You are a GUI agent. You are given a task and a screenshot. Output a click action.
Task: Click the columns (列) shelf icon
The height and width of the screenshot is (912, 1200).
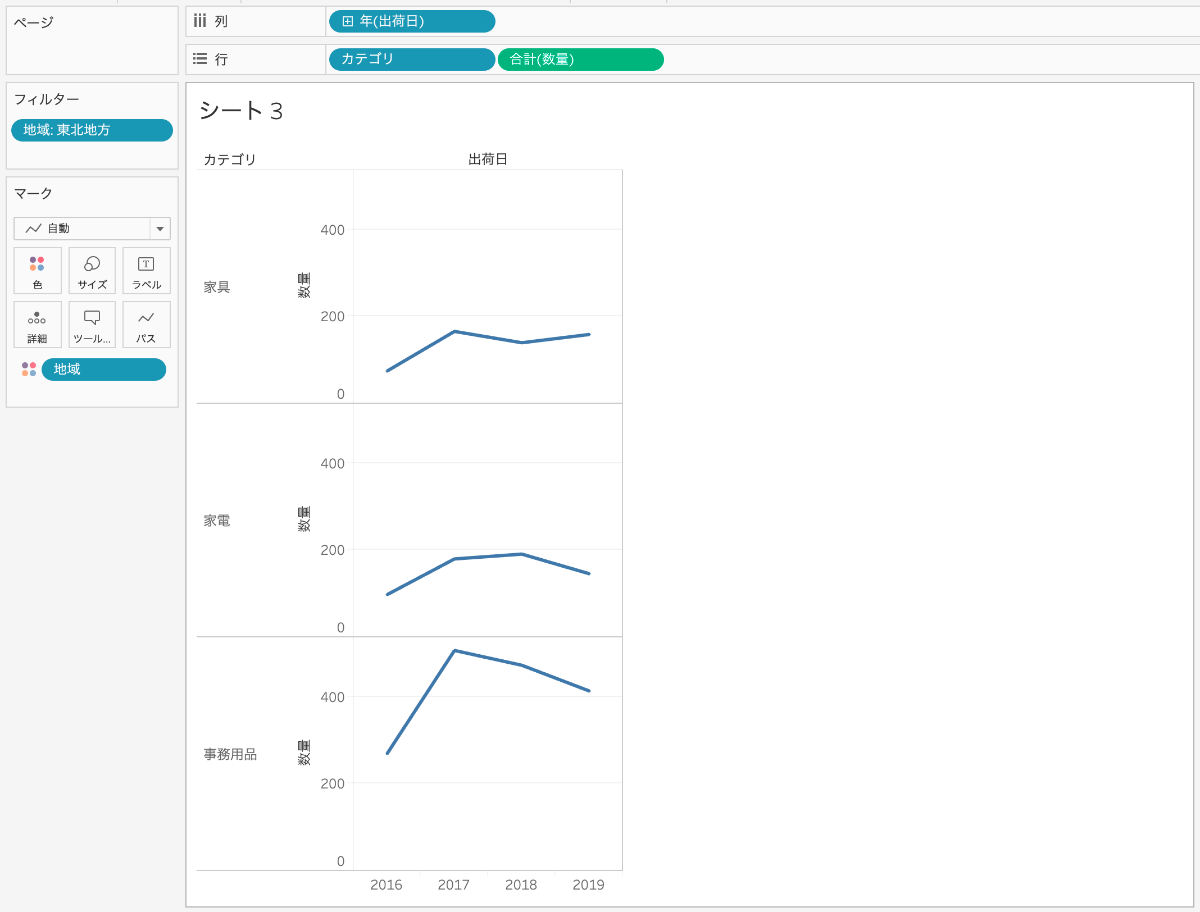click(200, 21)
